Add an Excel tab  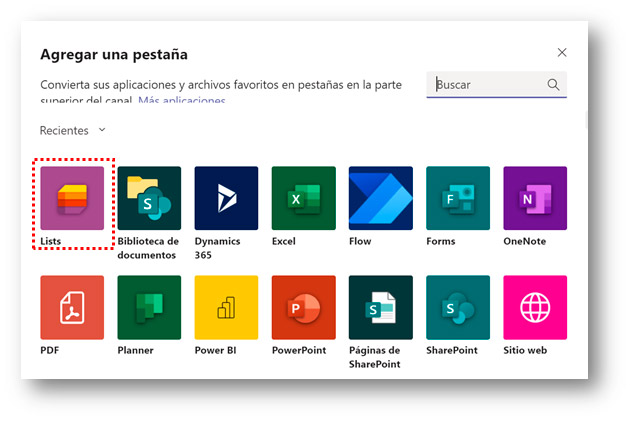click(303, 198)
